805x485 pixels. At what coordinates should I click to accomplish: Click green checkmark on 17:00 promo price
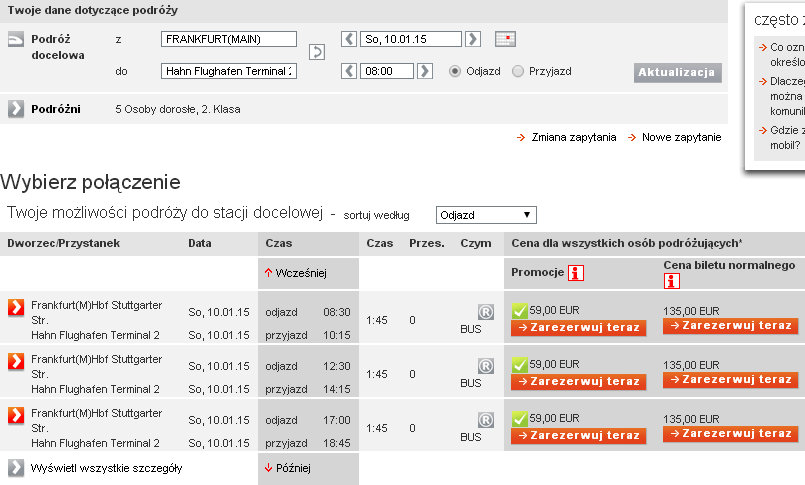520,418
